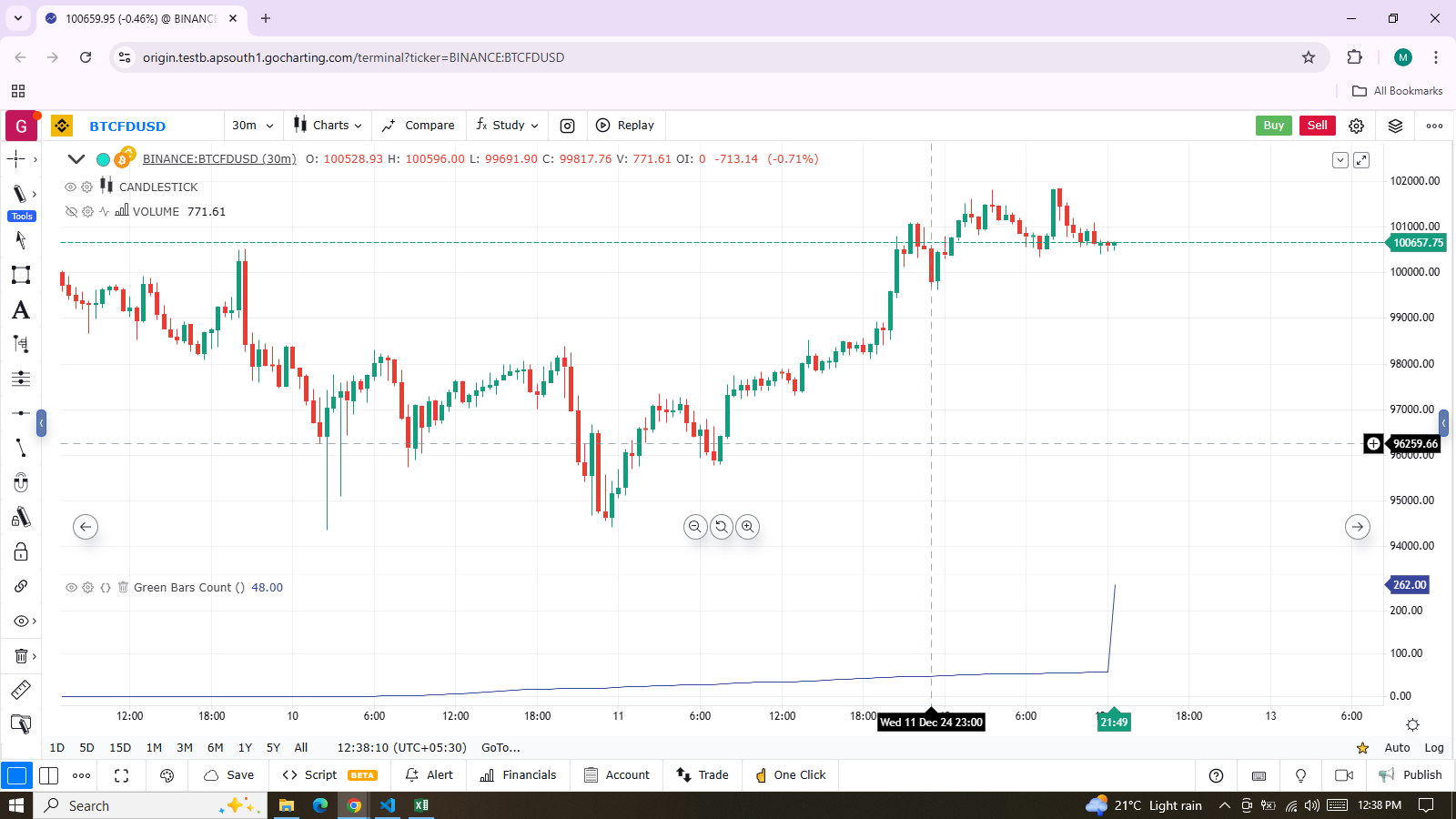Show the VOLUME study with eye icon
The height and width of the screenshot is (819, 1456).
(x=70, y=211)
